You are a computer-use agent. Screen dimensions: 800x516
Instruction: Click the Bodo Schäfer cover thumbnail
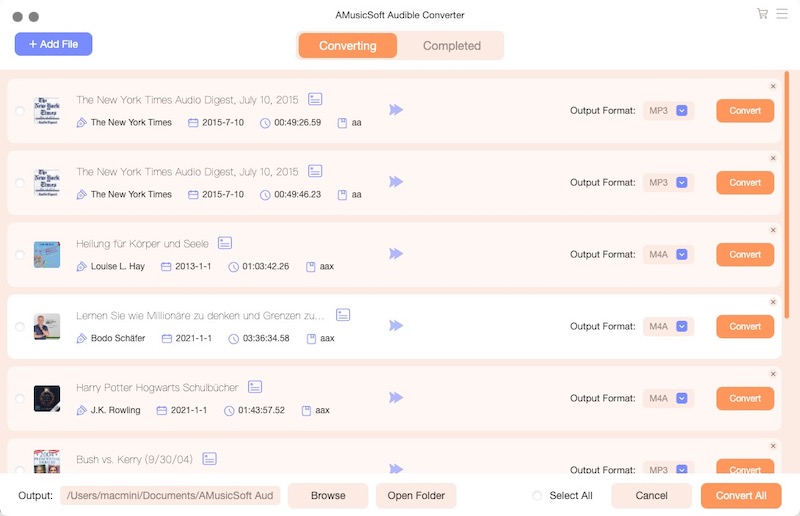click(x=47, y=327)
